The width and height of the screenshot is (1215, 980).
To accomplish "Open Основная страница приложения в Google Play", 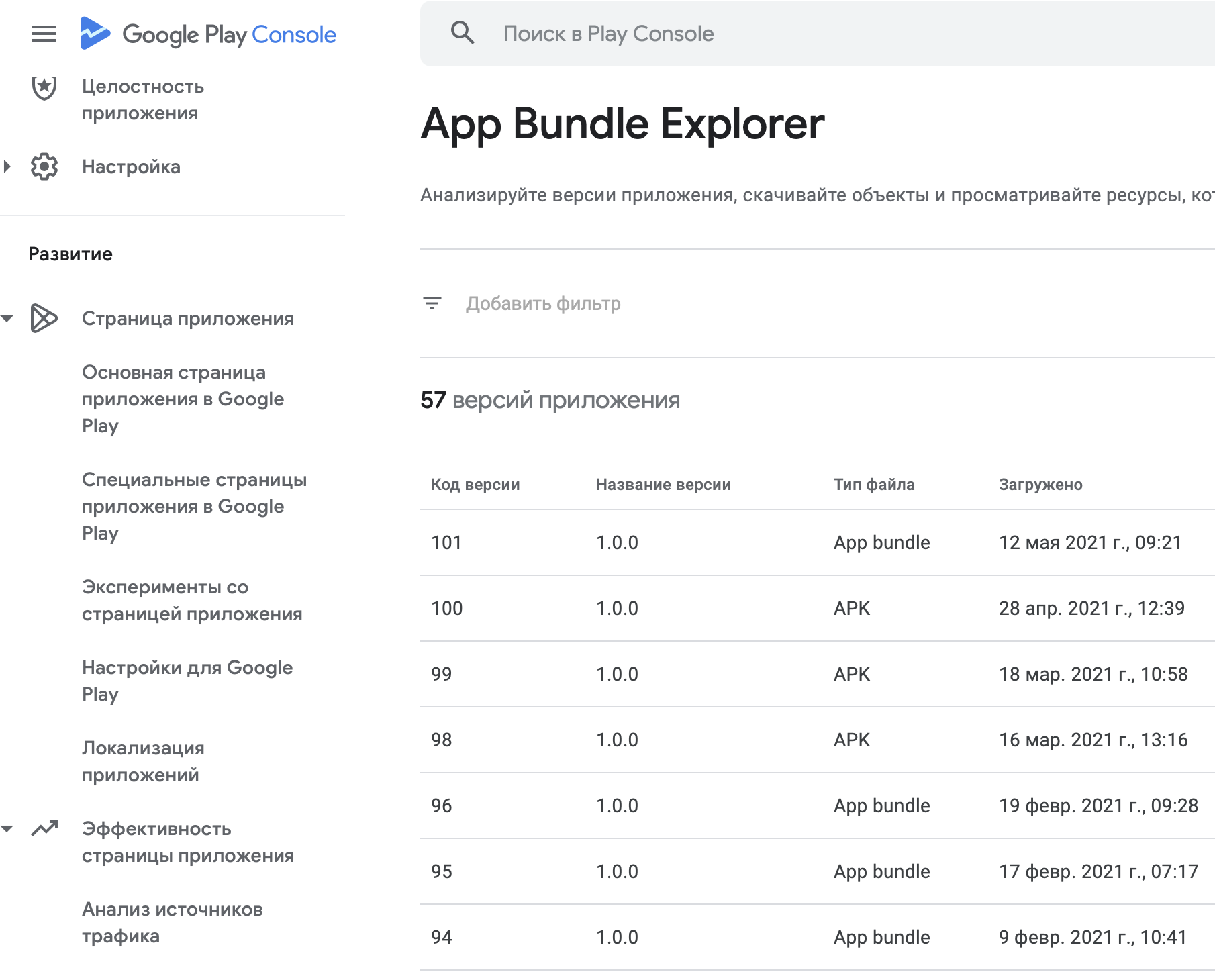I will (183, 399).
